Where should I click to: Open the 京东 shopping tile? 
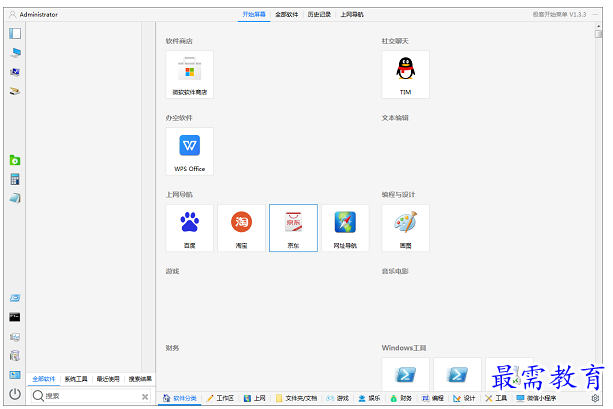click(293, 228)
